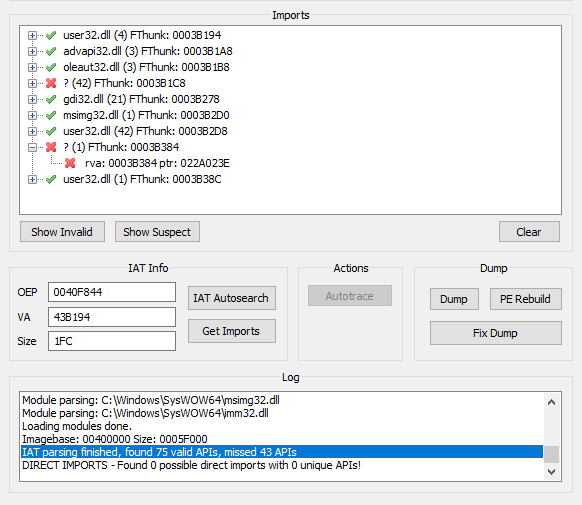
Task: Click green checkmark icon of advapi32.dll
Action: (51, 51)
